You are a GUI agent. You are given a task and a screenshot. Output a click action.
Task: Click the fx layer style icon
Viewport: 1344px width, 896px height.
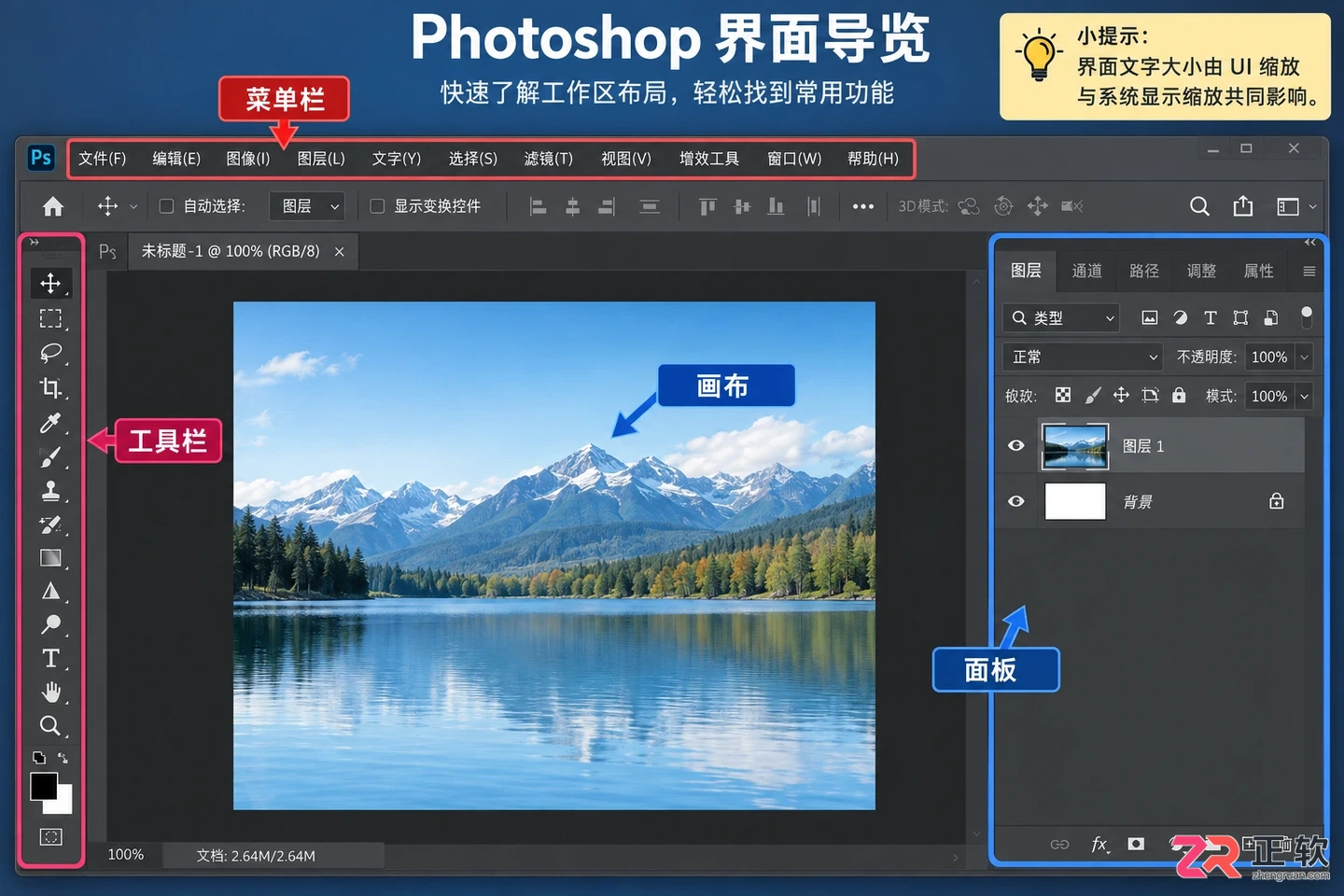click(x=1099, y=844)
